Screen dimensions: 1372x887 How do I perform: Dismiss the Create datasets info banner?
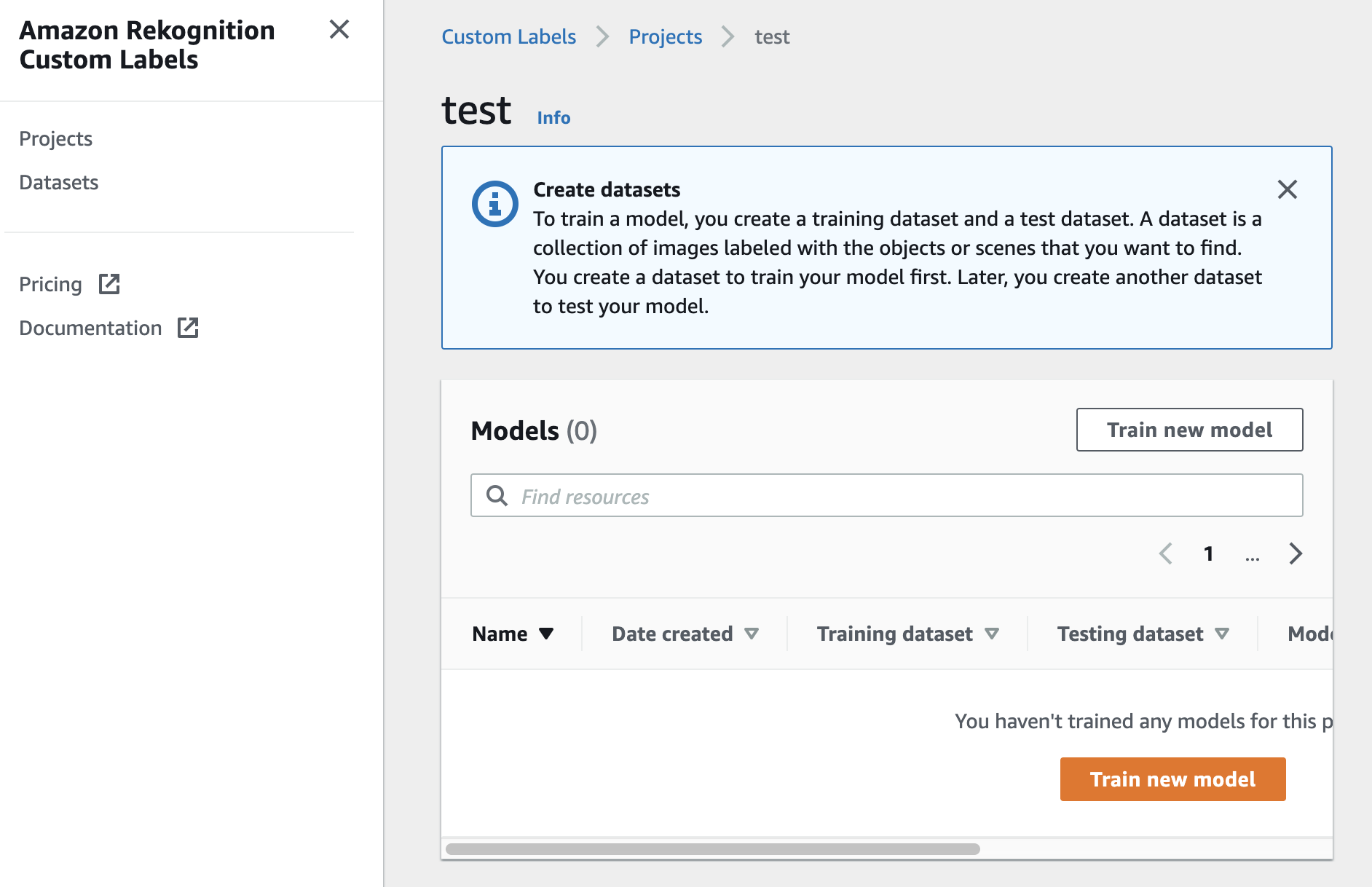coord(1287,190)
